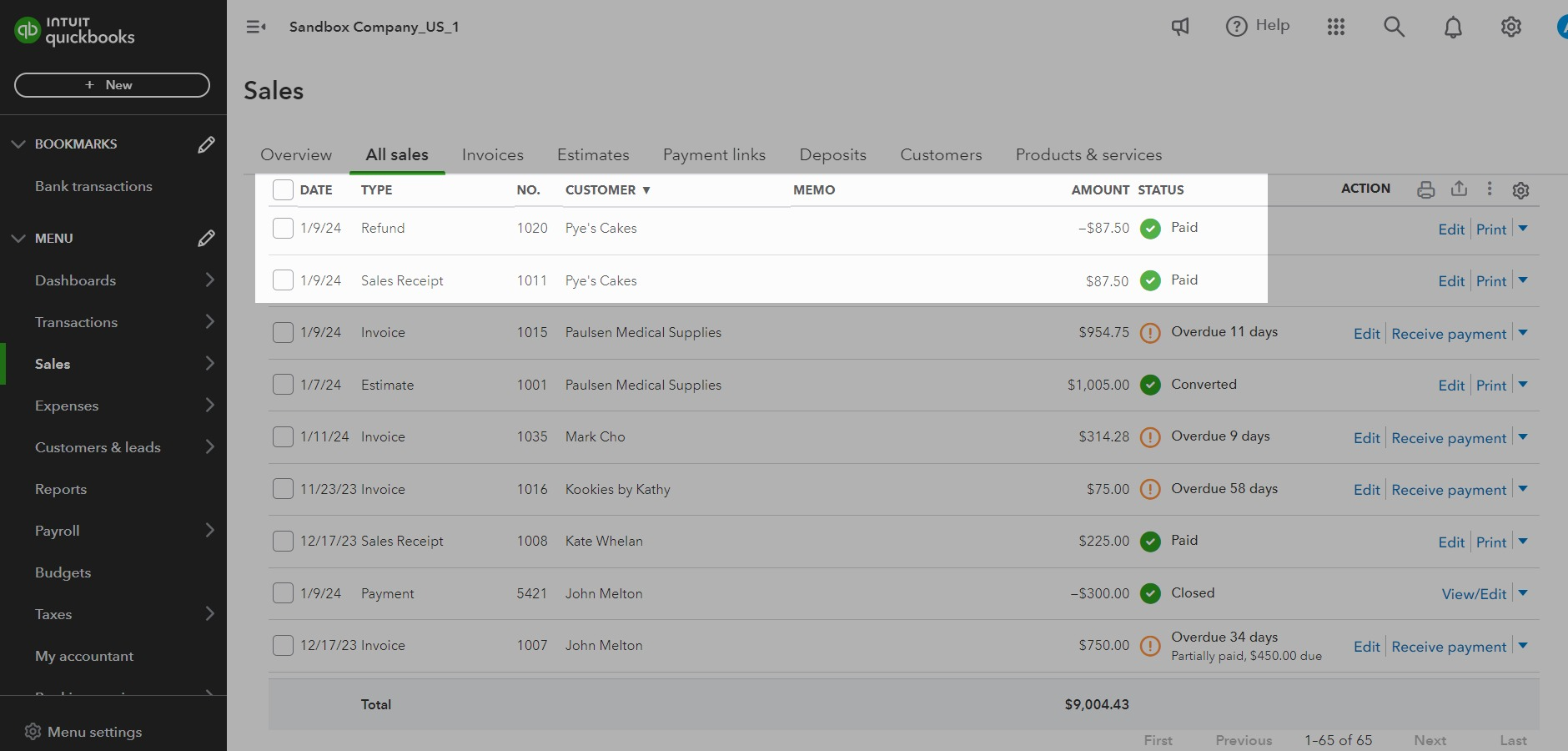Select the Refund 1020 row checkbox
The height and width of the screenshot is (751, 1568).
coord(283,228)
